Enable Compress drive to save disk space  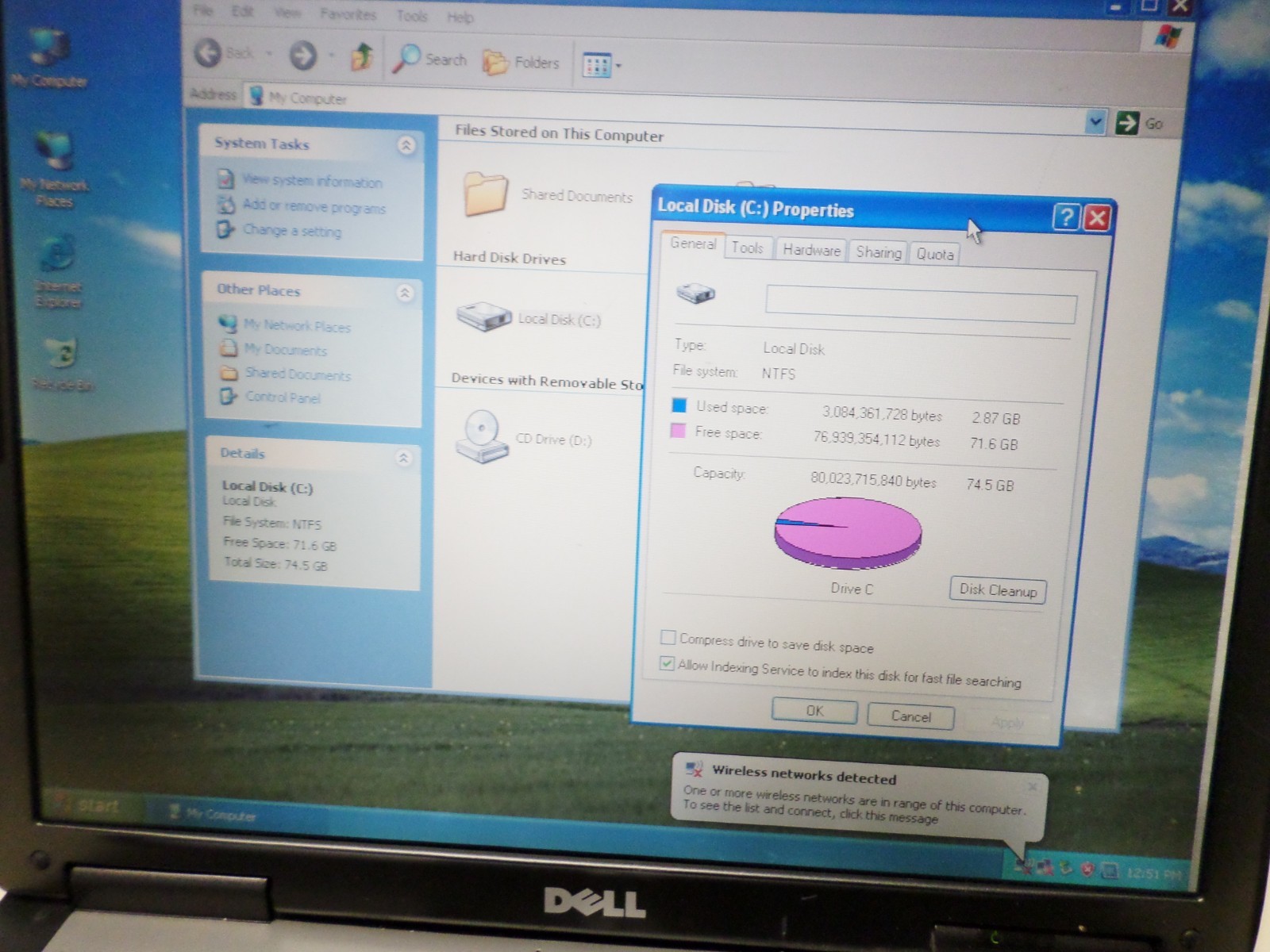pyautogui.click(x=668, y=637)
